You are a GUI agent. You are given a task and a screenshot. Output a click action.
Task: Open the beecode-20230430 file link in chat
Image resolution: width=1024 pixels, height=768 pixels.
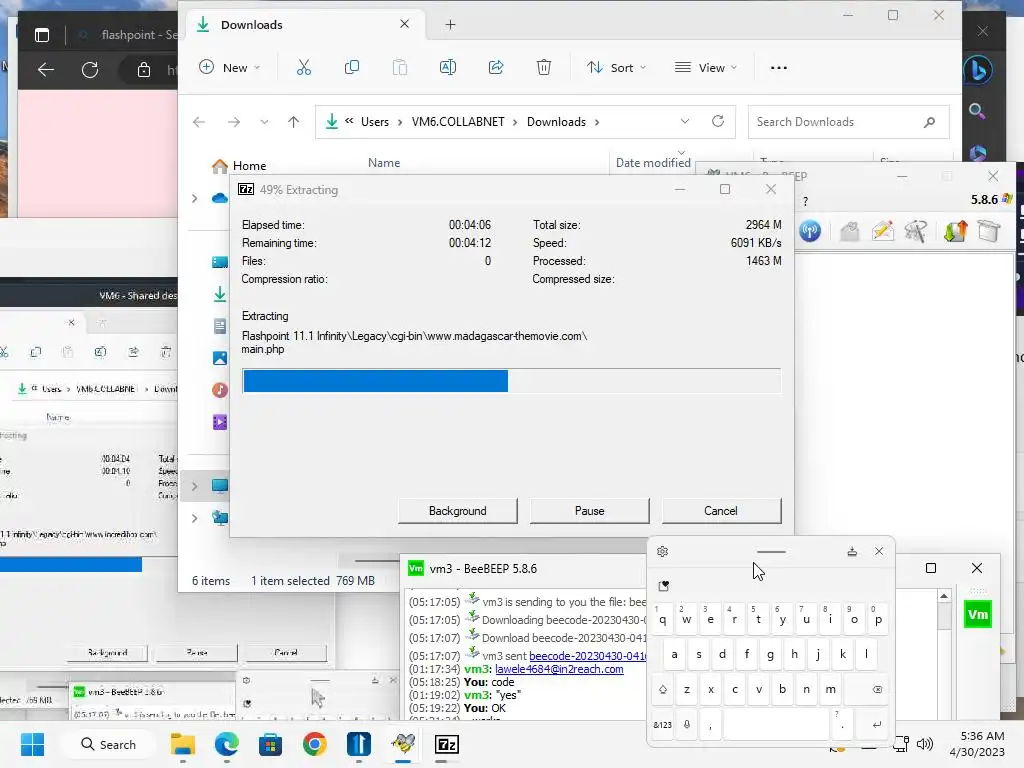(x=587, y=656)
